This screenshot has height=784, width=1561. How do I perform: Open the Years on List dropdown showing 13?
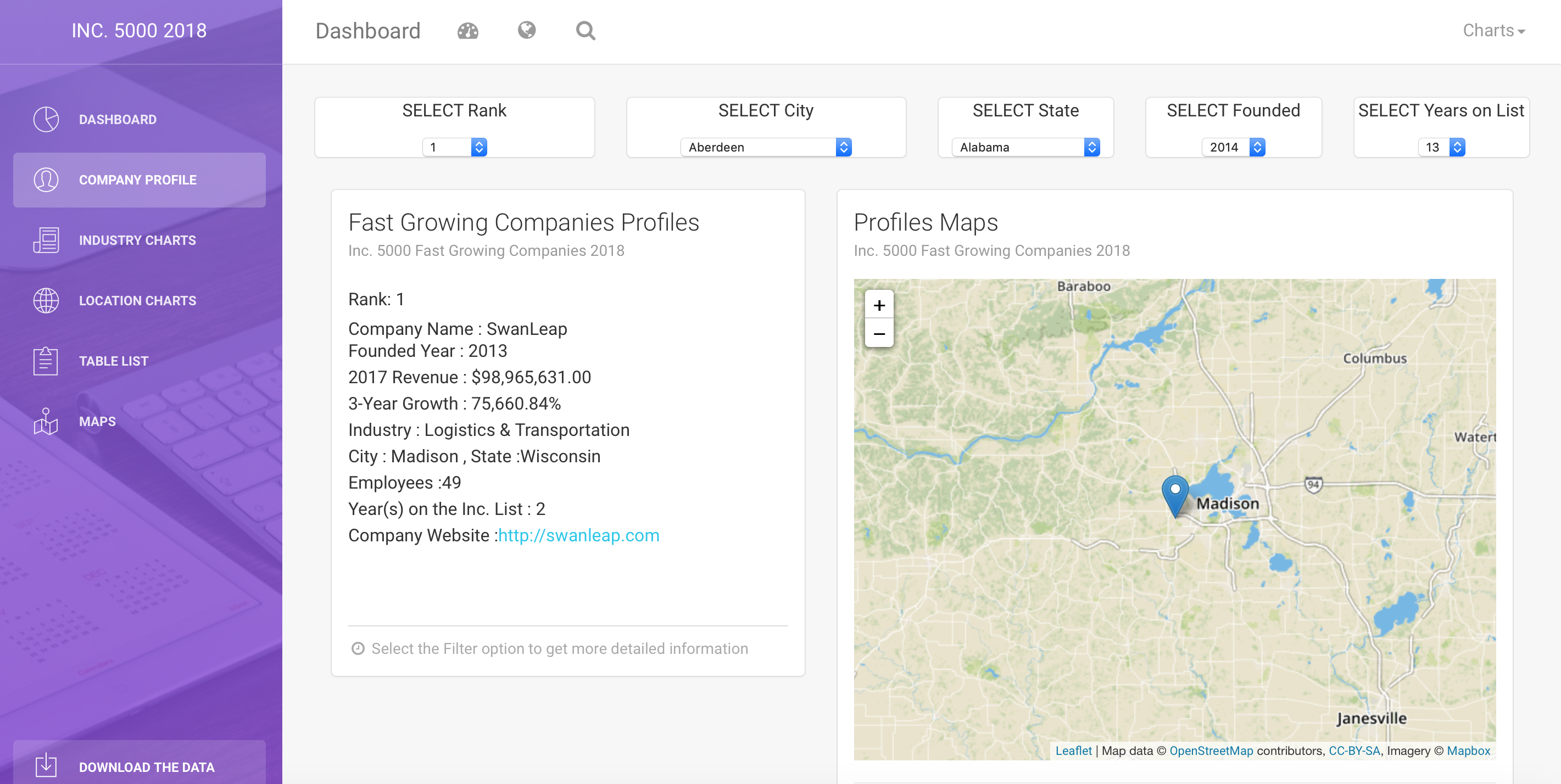(x=1441, y=147)
